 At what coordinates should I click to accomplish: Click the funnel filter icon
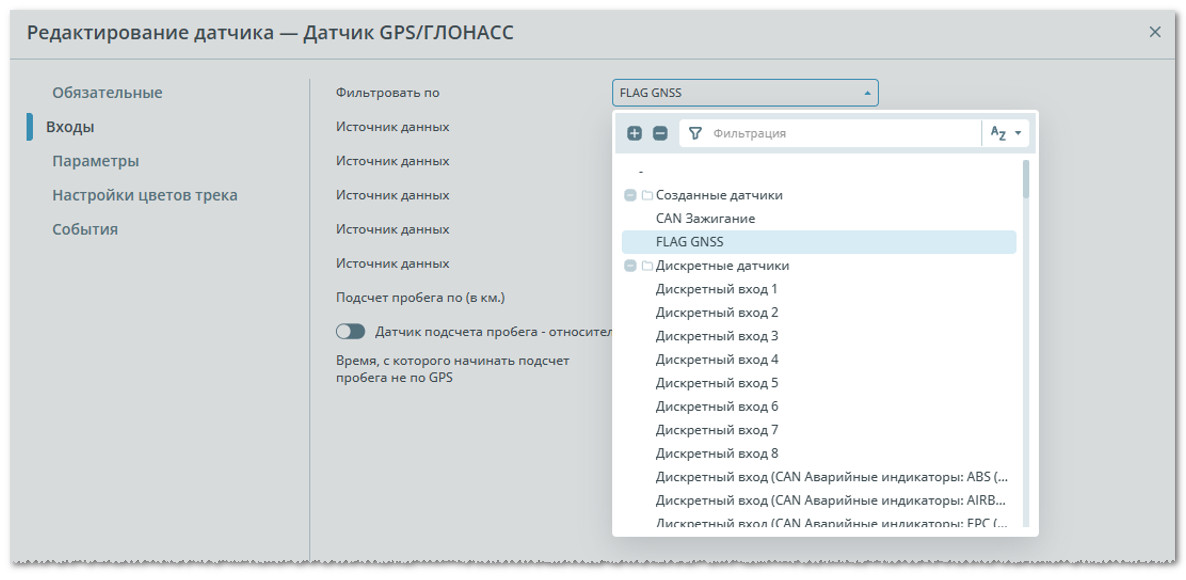[696, 133]
